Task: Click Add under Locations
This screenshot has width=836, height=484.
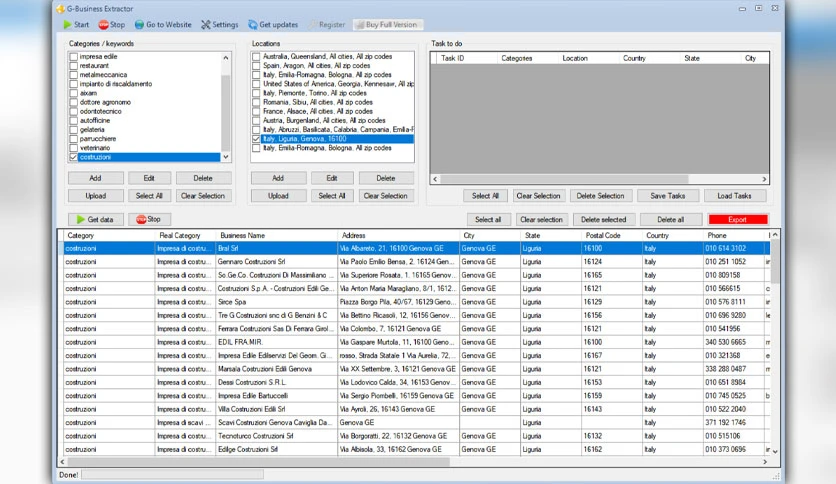Action: click(278, 178)
